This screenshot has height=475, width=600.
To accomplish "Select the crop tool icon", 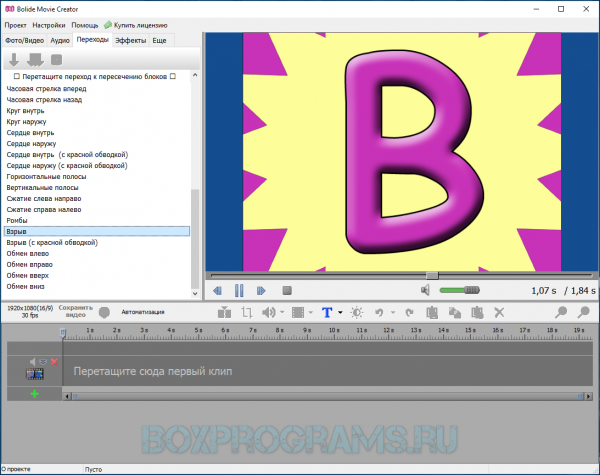I will coord(247,312).
